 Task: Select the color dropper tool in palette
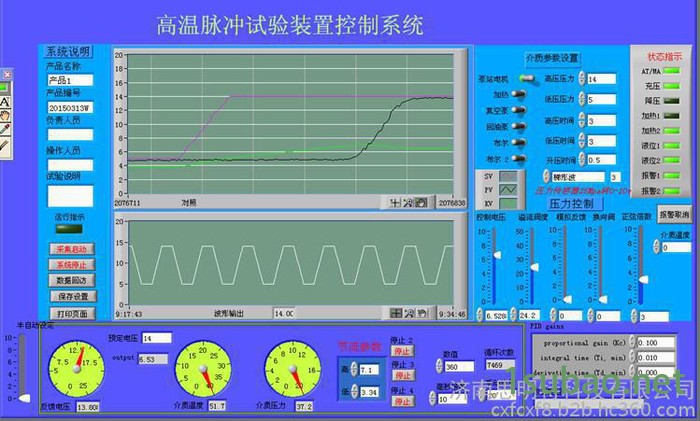(5, 129)
